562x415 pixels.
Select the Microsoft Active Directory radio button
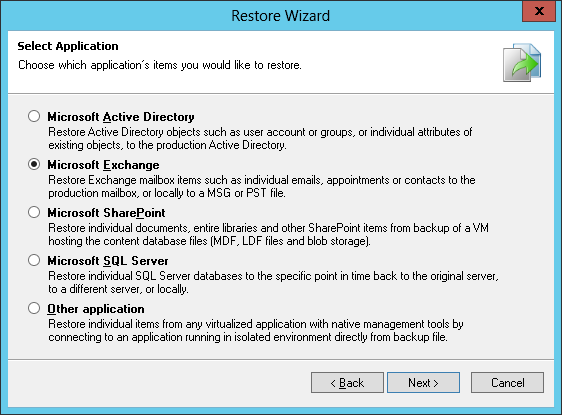pos(34,116)
